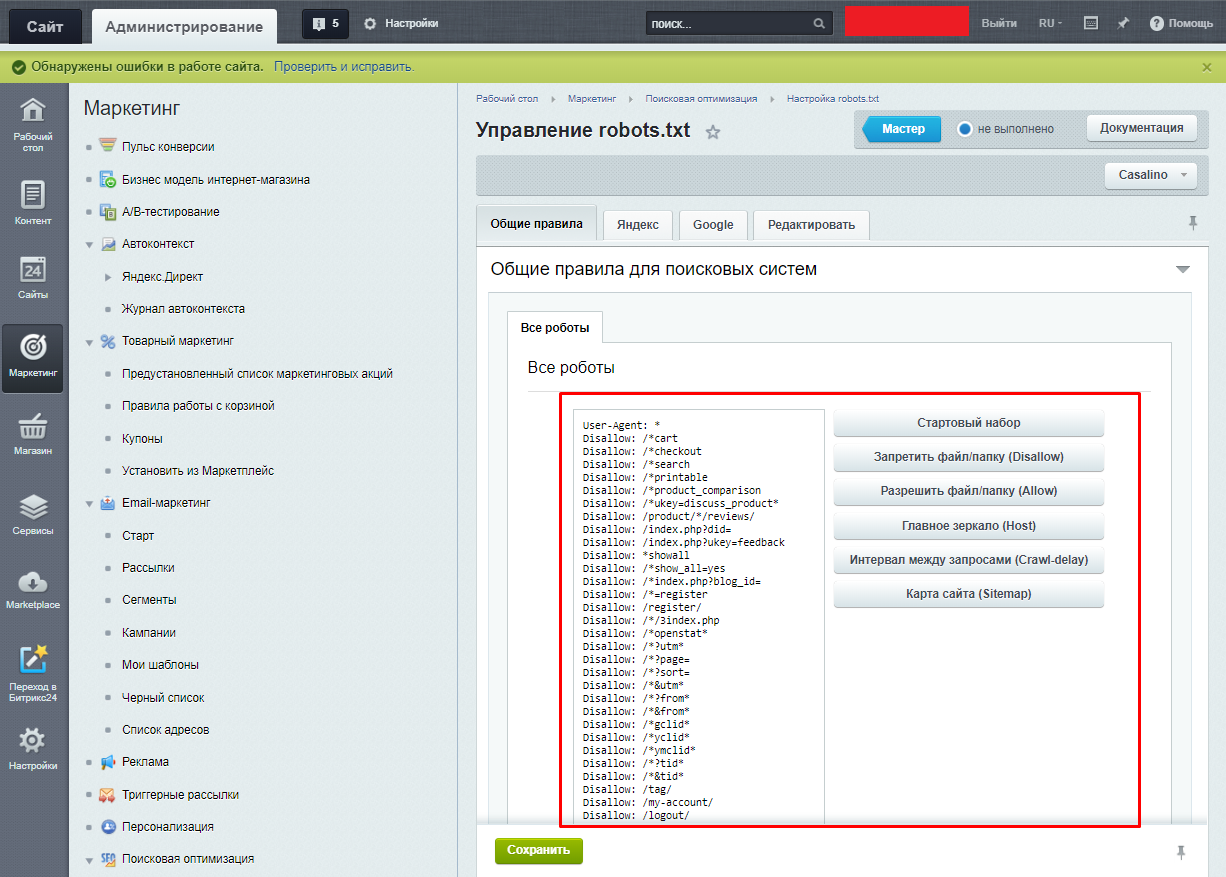
Task: Open Настройки in the top bar
Action: pyautogui.click(x=401, y=23)
